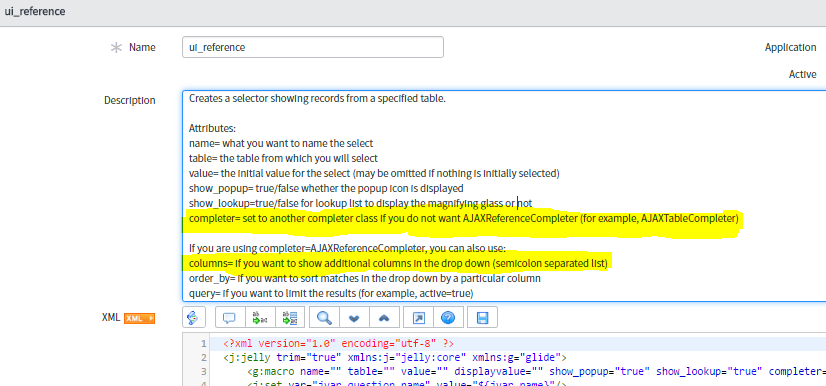Click the 'show_popup= true/false' description line
The image size is (826, 386).
point(326,188)
